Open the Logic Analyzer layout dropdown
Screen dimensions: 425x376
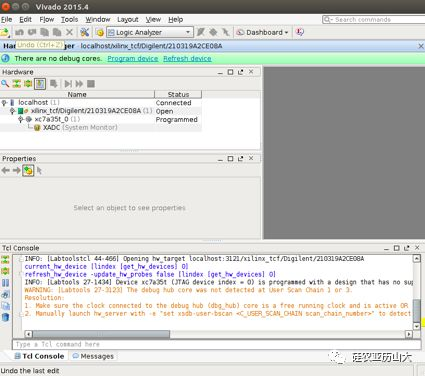188,32
